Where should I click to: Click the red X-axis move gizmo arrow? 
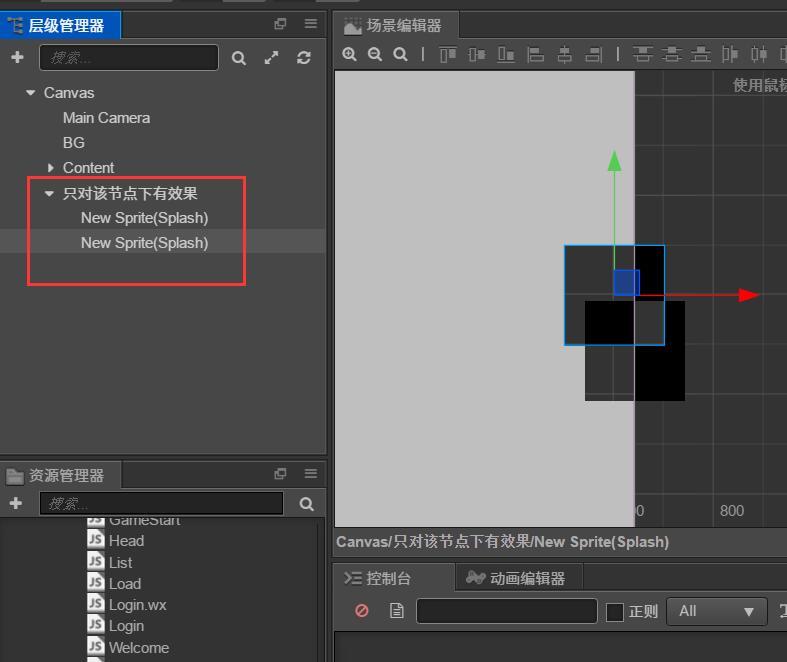748,295
